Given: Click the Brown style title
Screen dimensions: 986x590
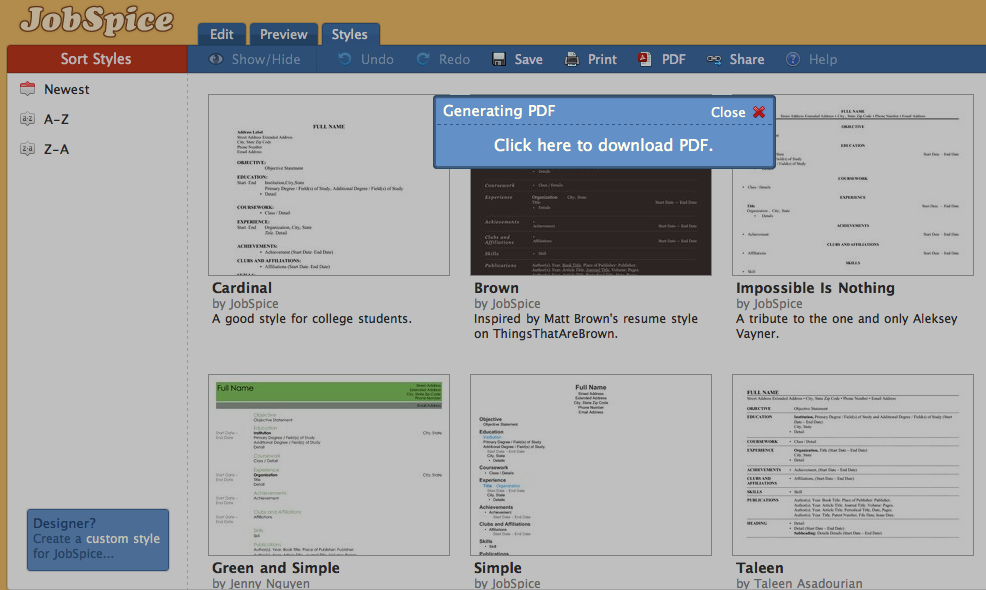Looking at the screenshot, I should 497,288.
